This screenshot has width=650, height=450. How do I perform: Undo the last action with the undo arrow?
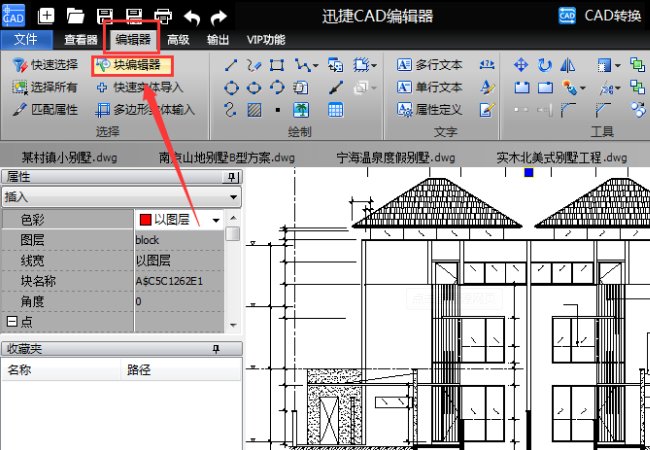point(192,17)
